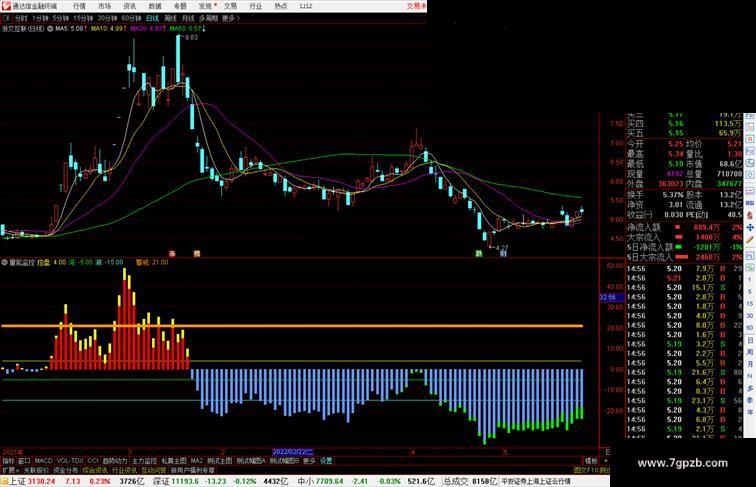Click the round icon beside MA5 label
Image resolution: width=756 pixels, height=487 pixels.
[x=50, y=29]
